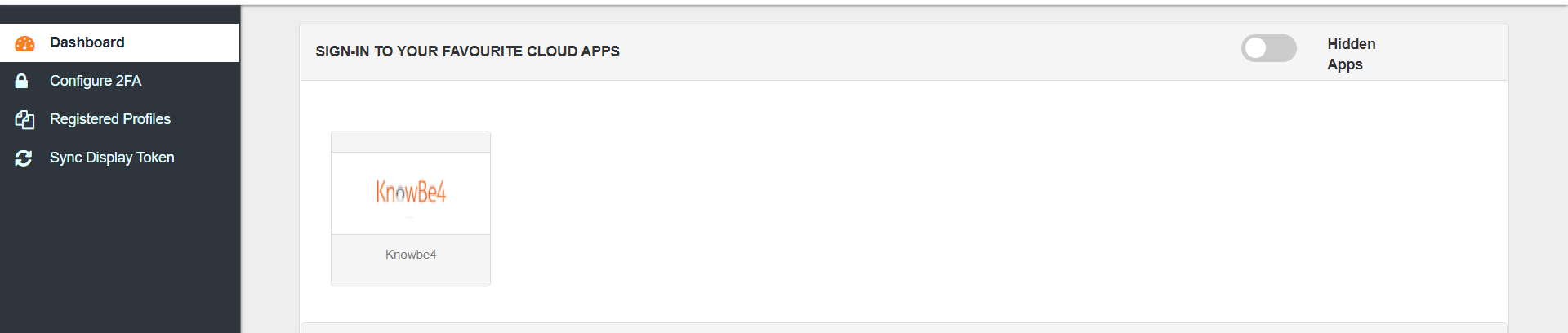This screenshot has width=1568, height=333.
Task: Launch the KnowBe4 app via its logo
Action: 411,193
